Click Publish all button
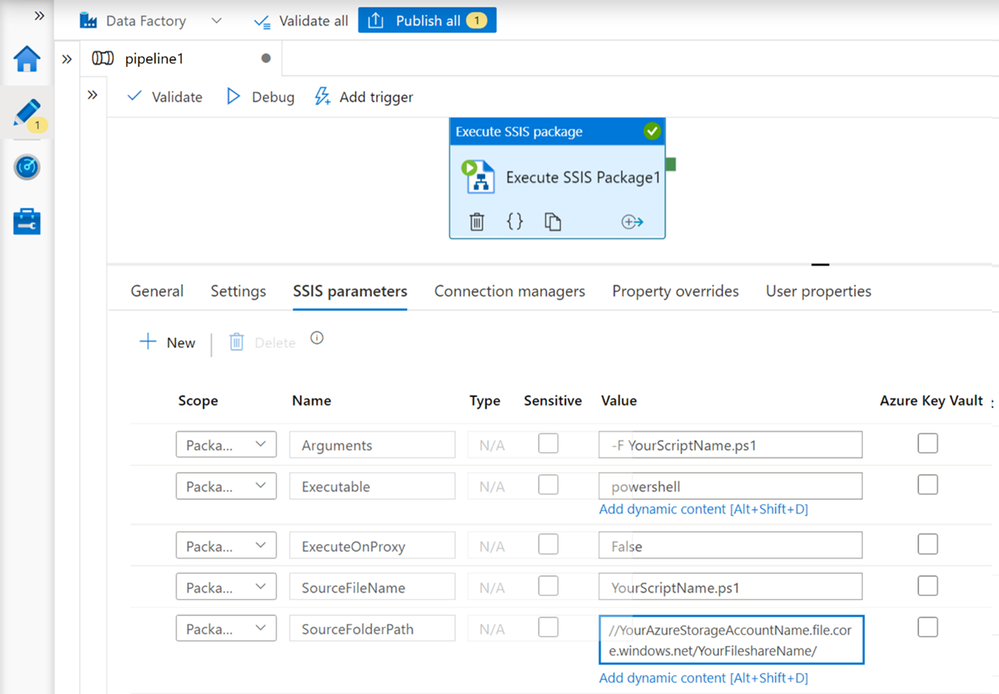Viewport: 999px width, 694px height. coord(427,20)
